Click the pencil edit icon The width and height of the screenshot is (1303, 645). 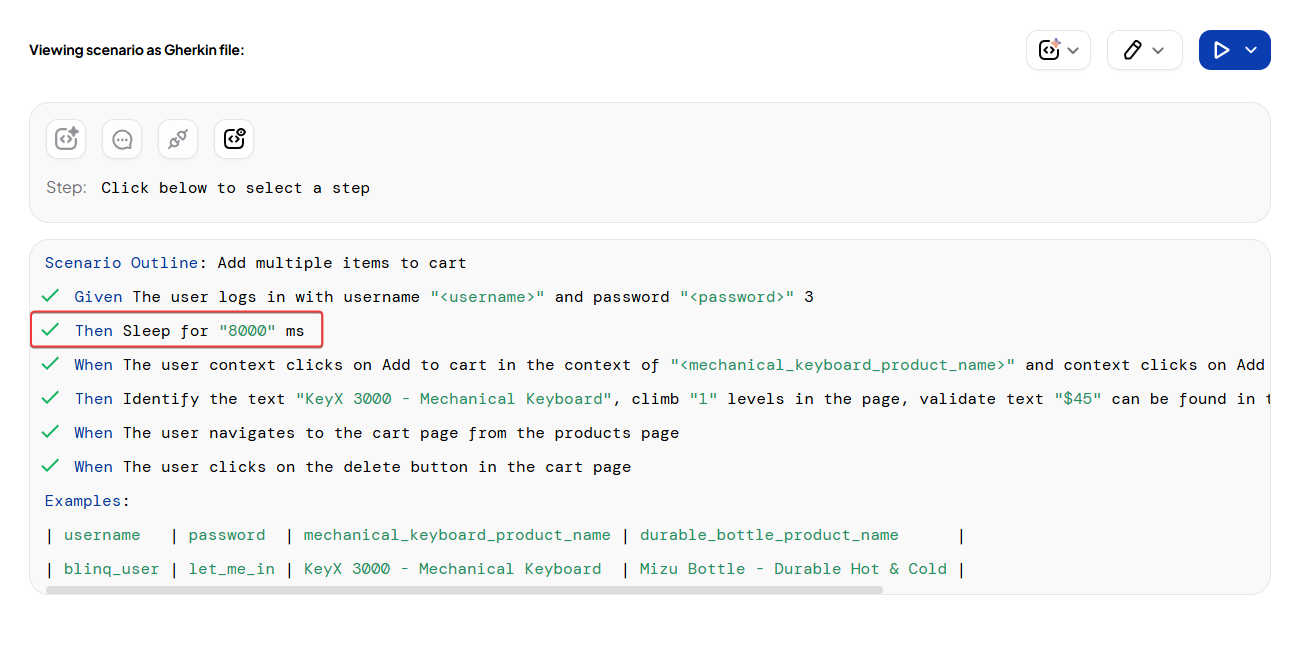coord(1132,50)
